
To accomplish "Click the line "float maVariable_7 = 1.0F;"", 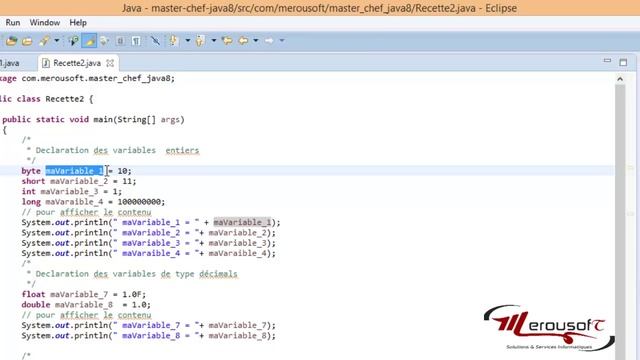I will [84, 294].
